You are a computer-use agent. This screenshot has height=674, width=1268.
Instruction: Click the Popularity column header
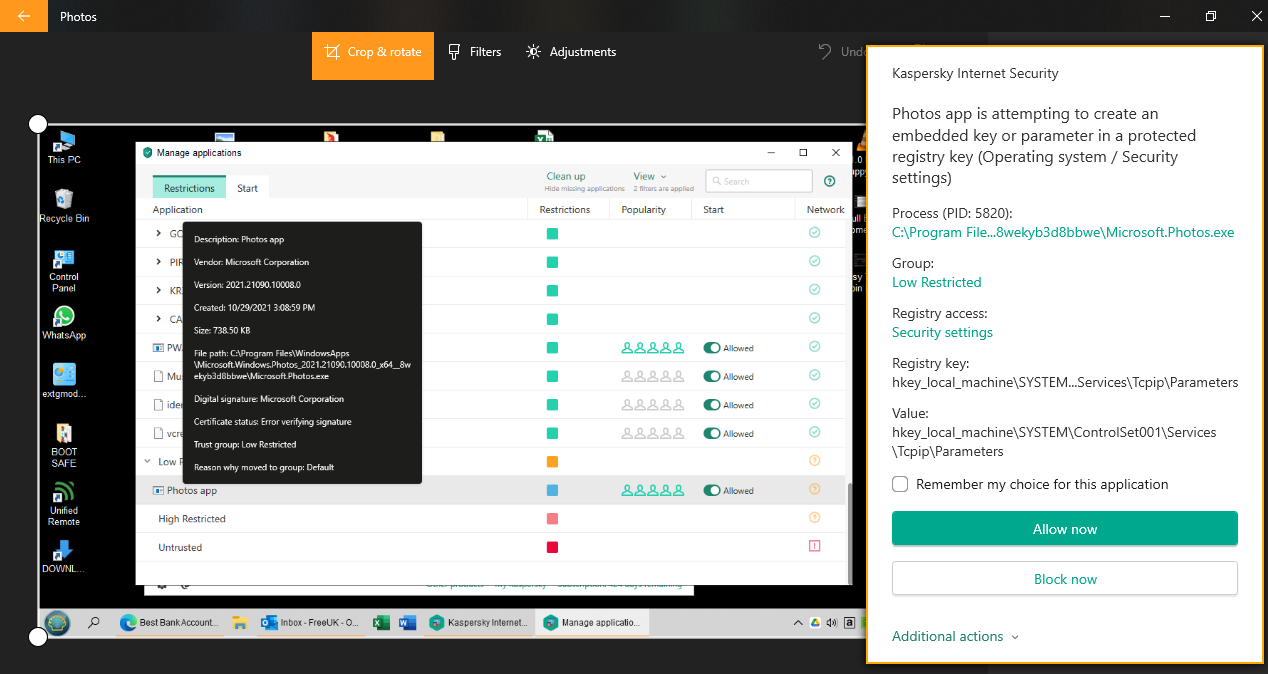(x=643, y=210)
